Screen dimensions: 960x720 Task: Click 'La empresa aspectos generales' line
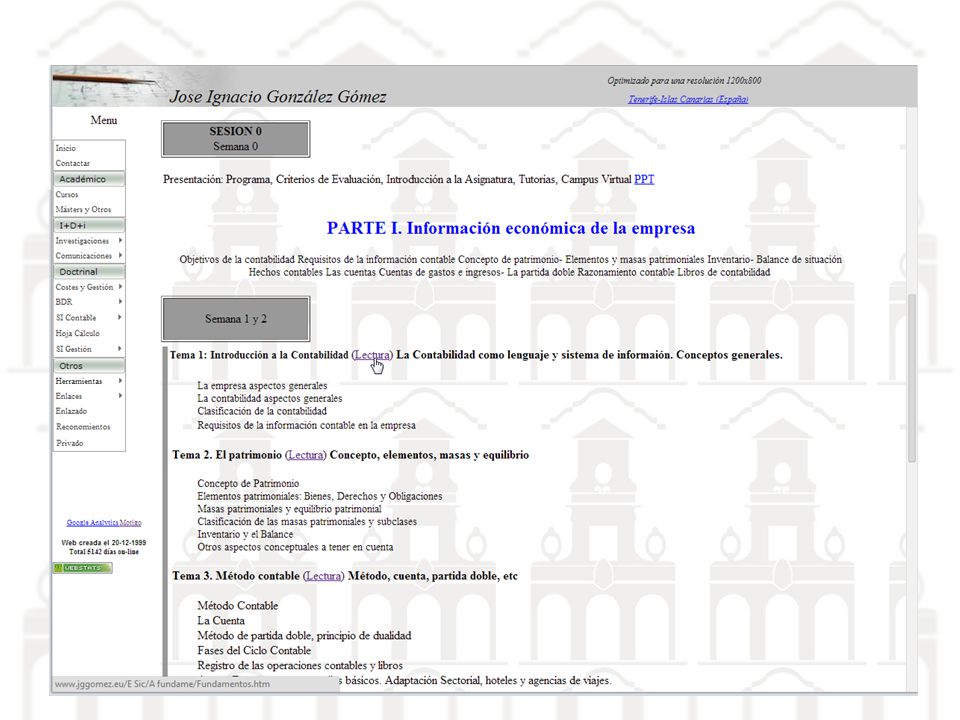pos(262,386)
